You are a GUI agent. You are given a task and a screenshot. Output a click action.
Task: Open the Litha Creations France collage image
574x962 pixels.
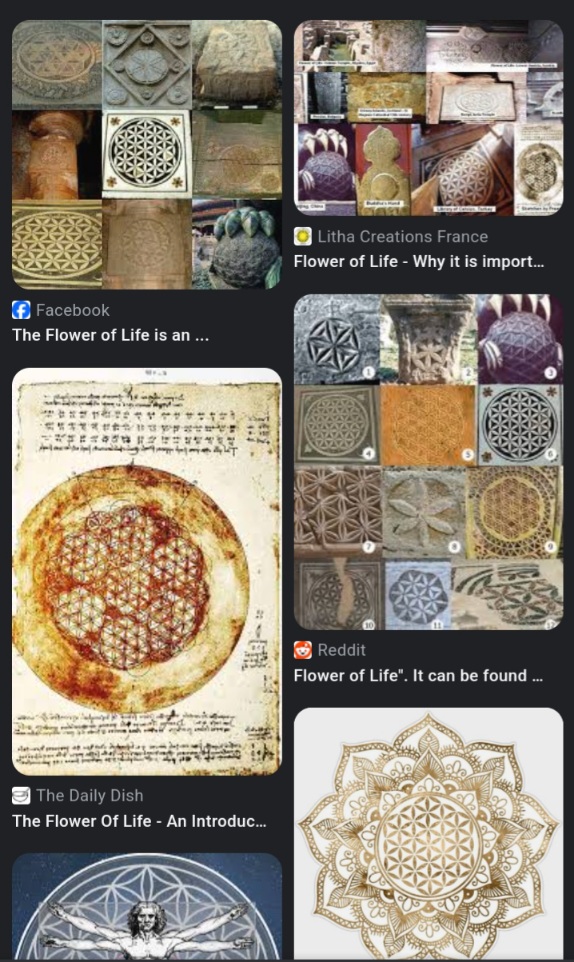[428, 118]
